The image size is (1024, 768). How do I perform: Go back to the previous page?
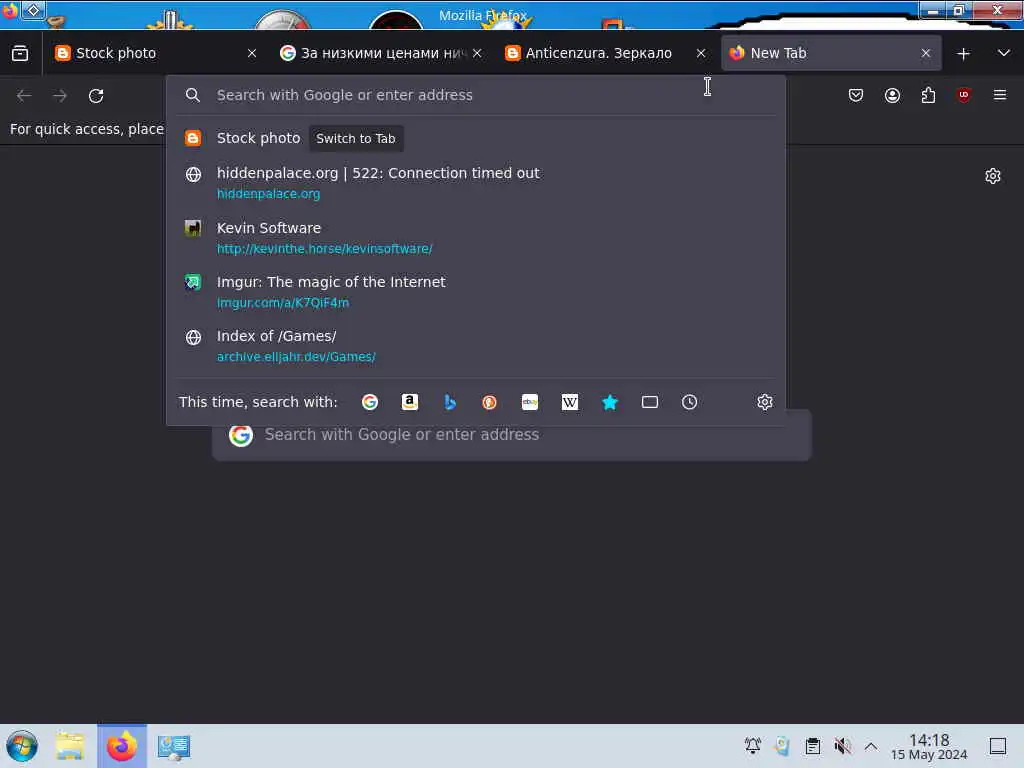point(24,96)
